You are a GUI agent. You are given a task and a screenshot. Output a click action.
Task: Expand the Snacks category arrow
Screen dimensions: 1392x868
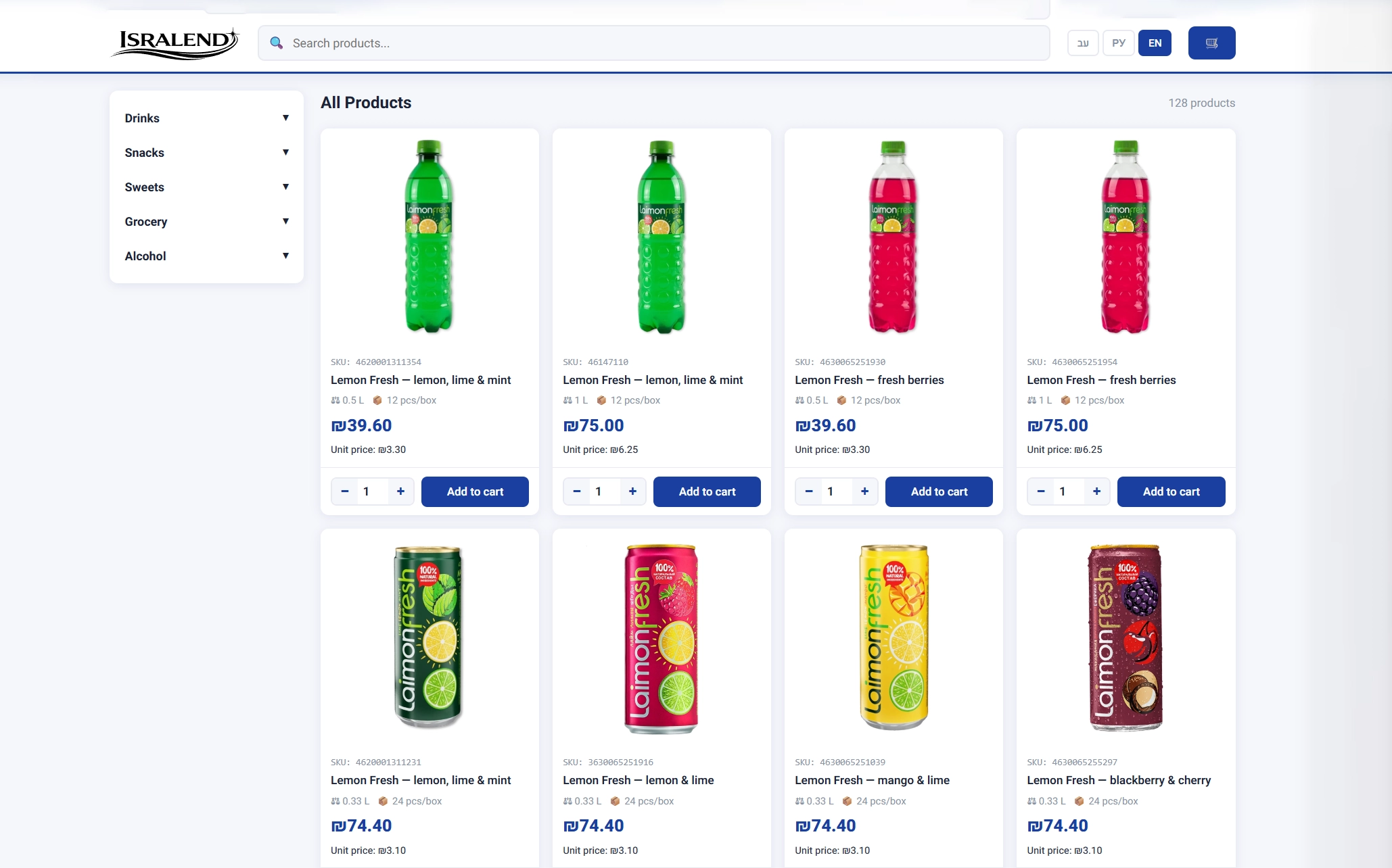tap(285, 153)
